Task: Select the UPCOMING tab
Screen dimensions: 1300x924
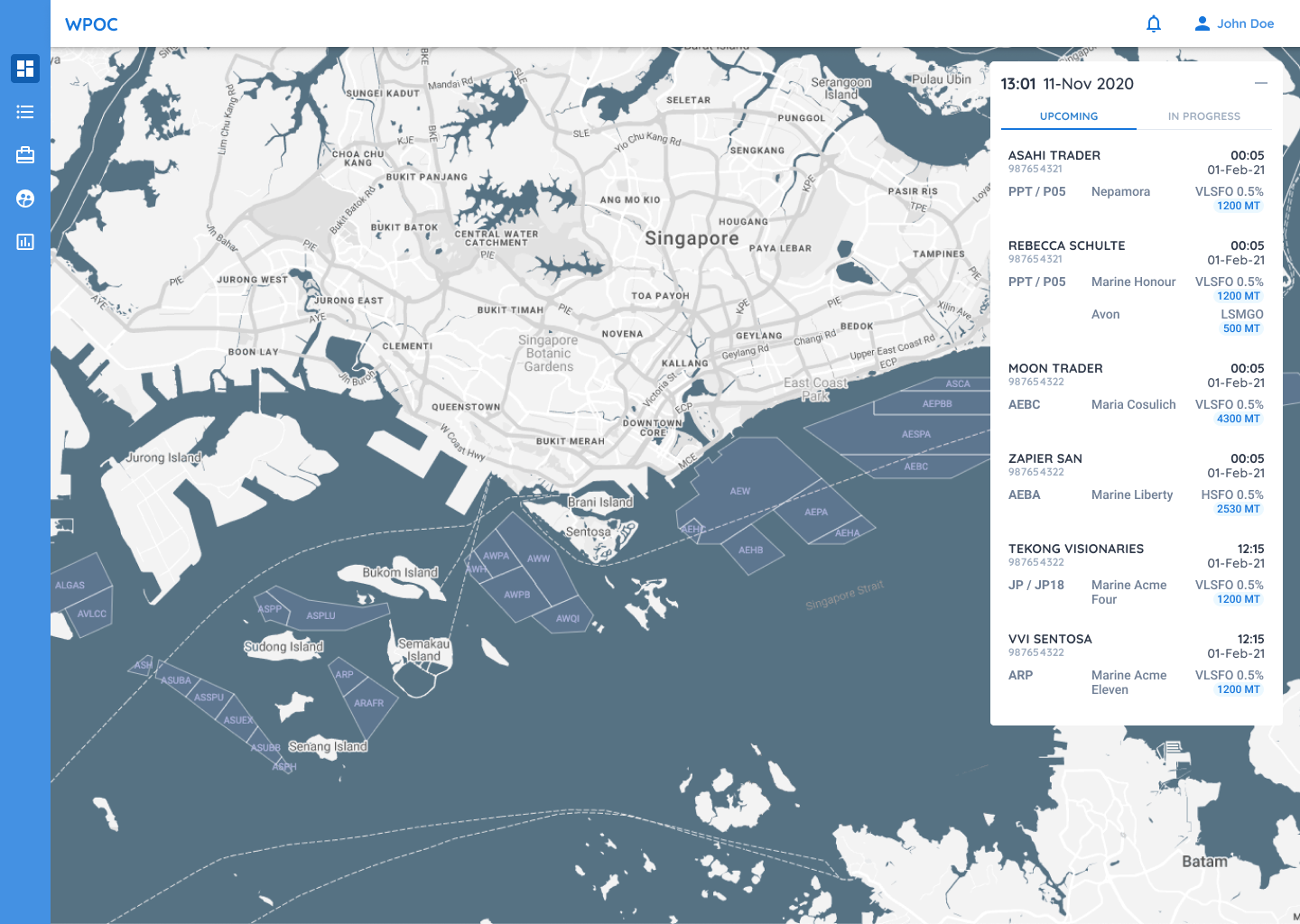Action: [x=1069, y=116]
